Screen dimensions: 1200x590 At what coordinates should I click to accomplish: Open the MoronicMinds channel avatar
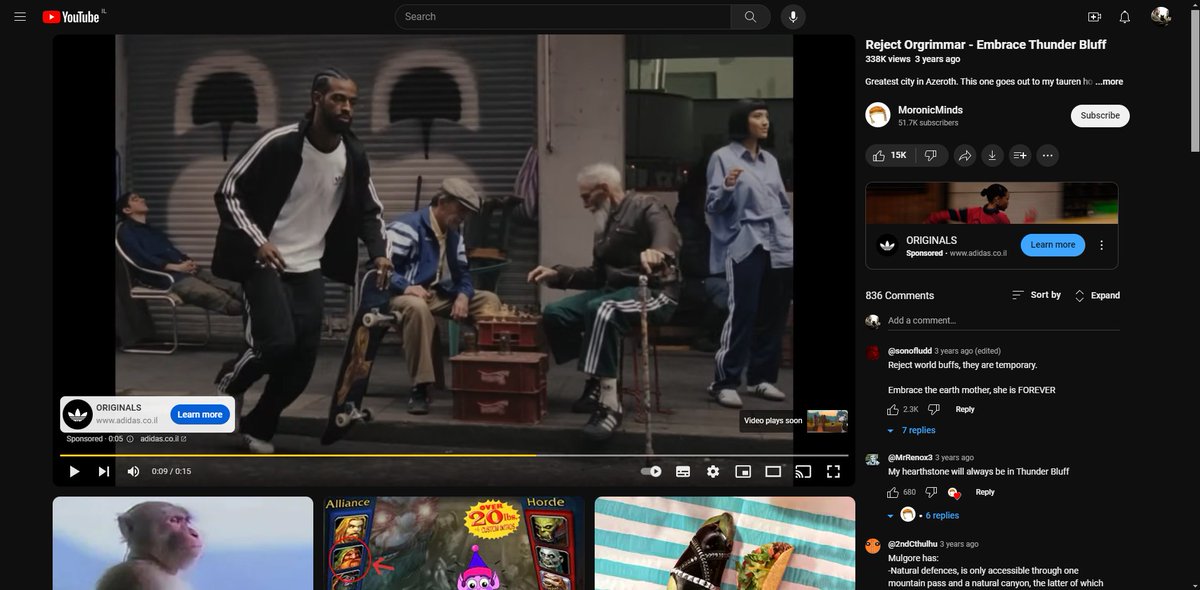pyautogui.click(x=878, y=115)
